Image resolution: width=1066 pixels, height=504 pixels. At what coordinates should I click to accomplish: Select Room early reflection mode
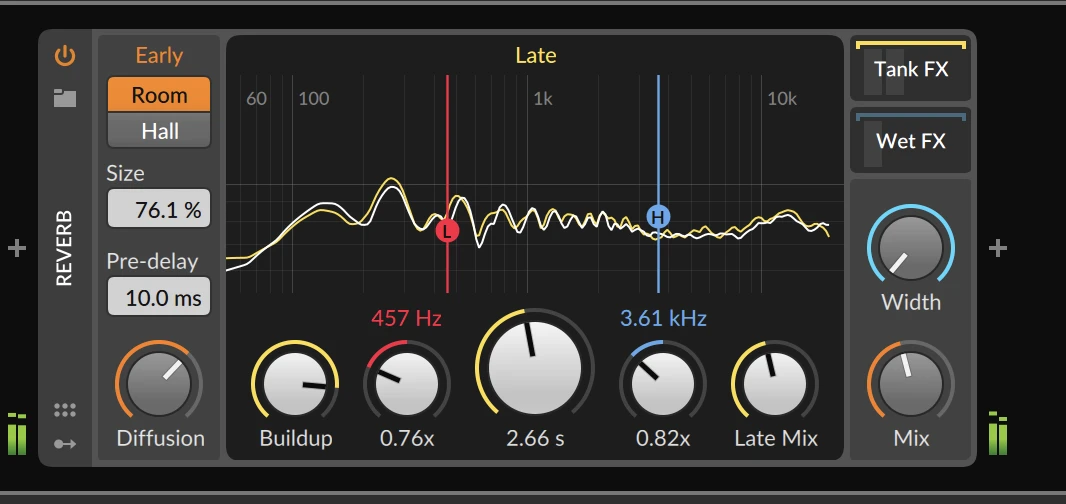160,95
